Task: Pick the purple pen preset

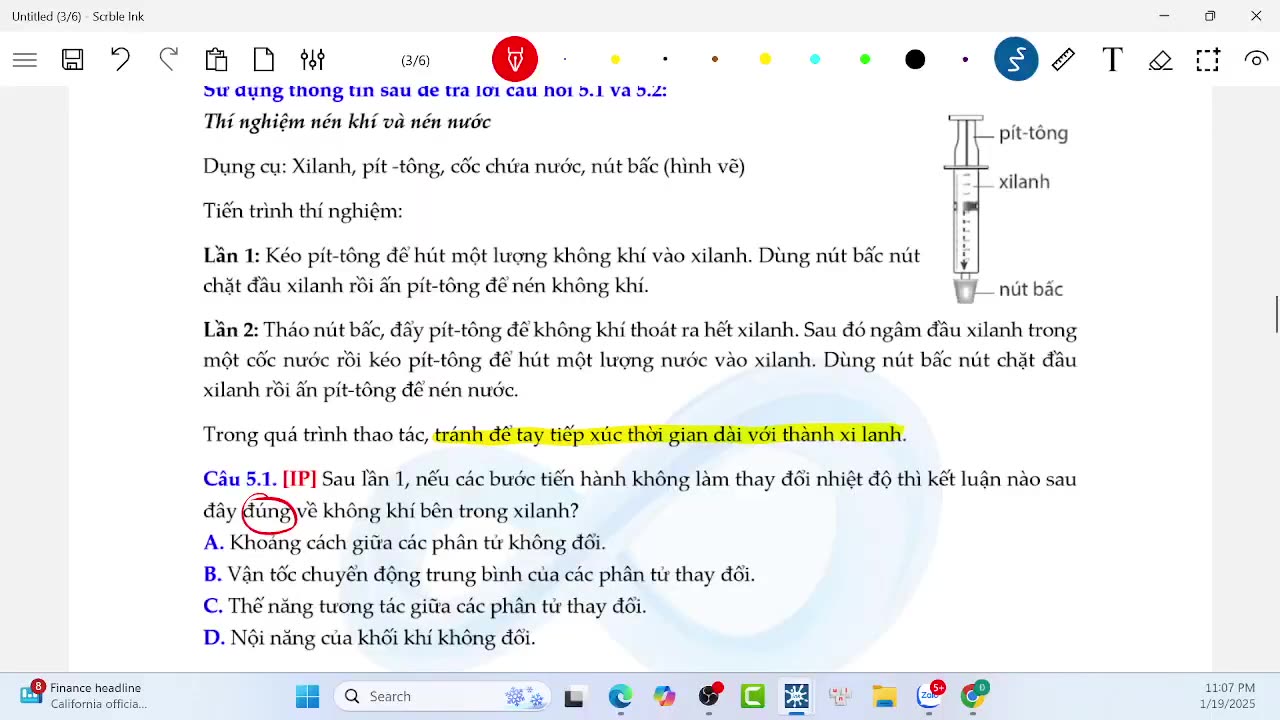Action: pos(965,60)
